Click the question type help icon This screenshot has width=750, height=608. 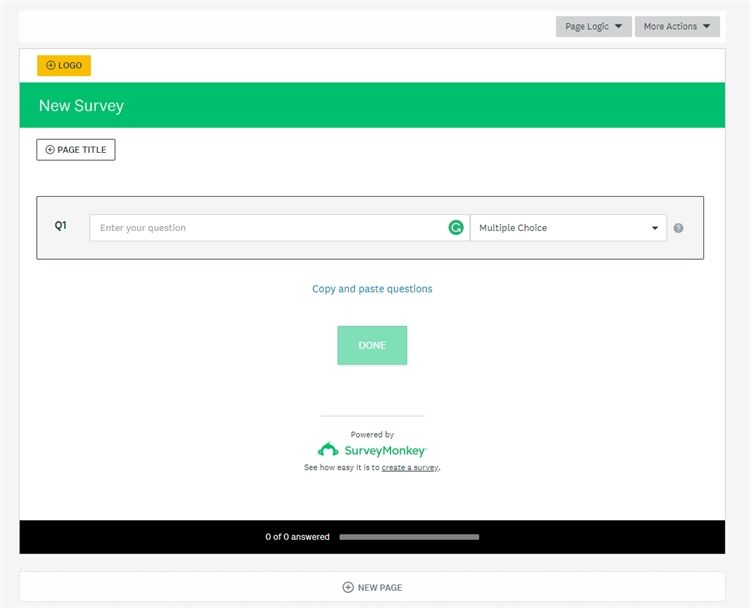678,228
